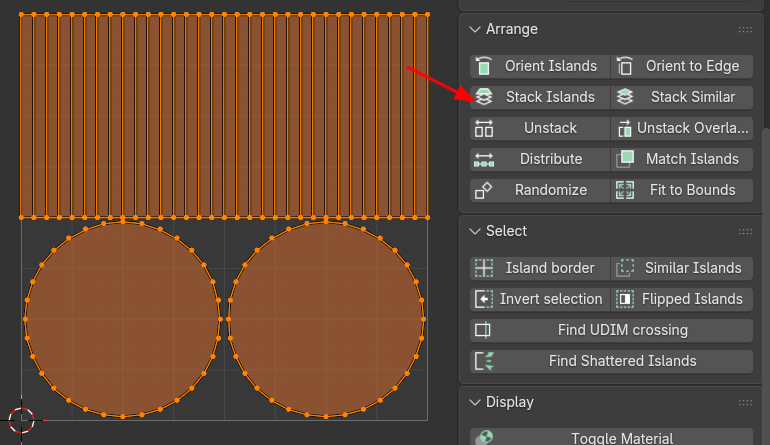The width and height of the screenshot is (770, 445).
Task: Click the Match Islands icon
Action: tap(625, 159)
